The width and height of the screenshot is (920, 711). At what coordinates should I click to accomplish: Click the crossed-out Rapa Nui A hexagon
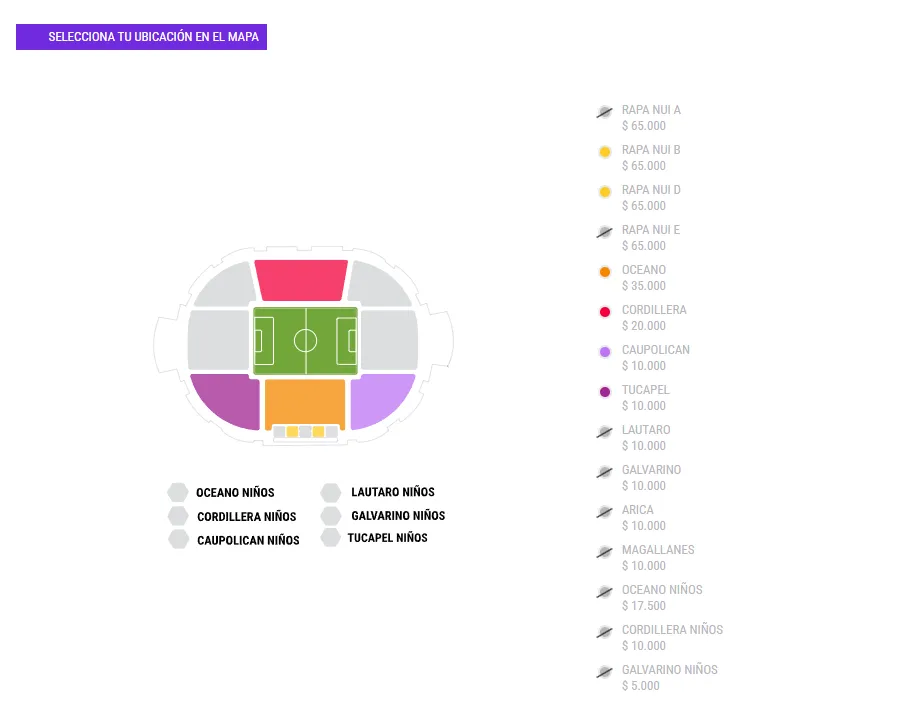pyautogui.click(x=604, y=111)
